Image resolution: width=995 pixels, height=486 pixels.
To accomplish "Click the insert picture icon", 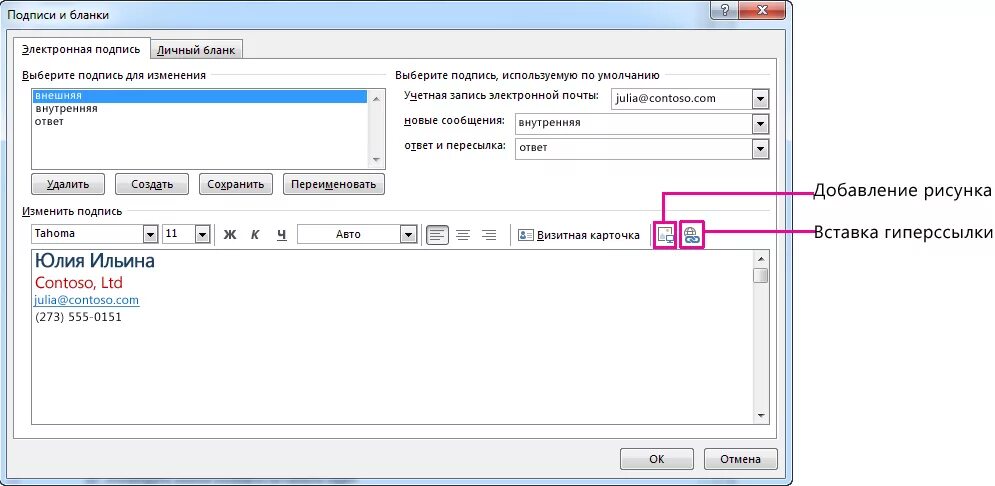I will 665,235.
